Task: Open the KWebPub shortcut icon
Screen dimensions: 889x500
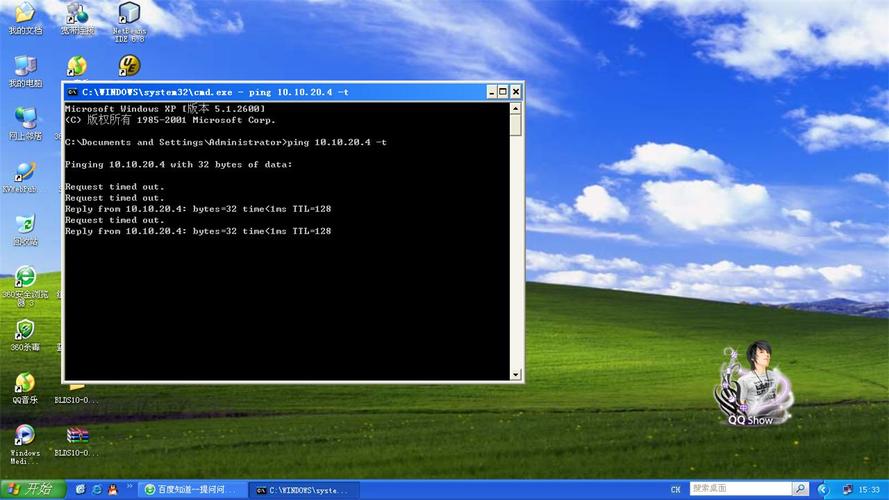Action: [23, 177]
